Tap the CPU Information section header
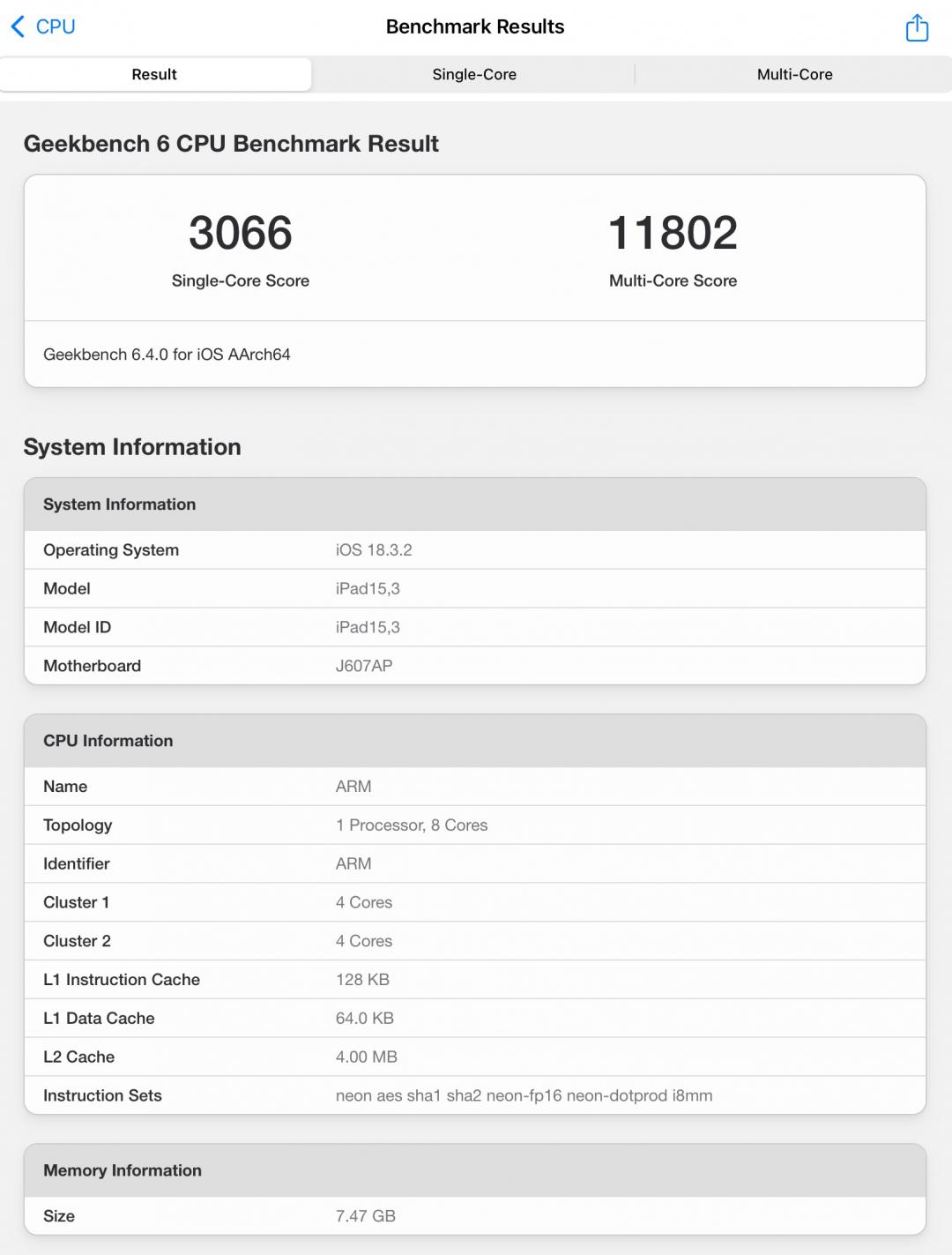Screen dimensions: 952x1255 pos(108,741)
